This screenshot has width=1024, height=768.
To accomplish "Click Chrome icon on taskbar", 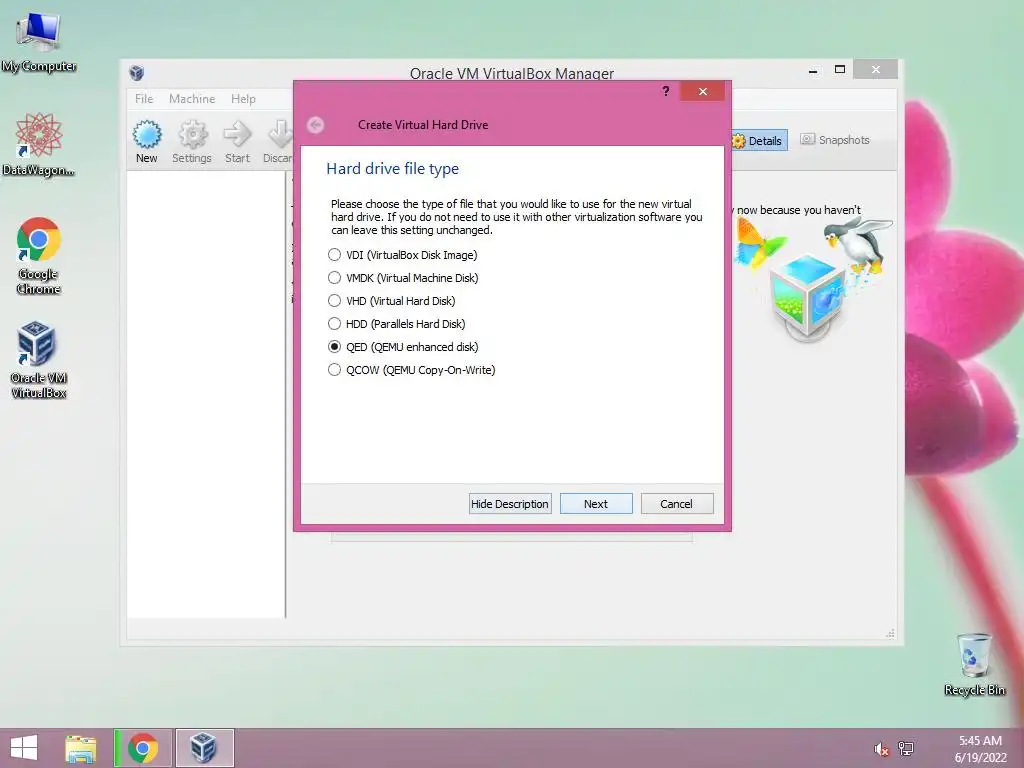I will pyautogui.click(x=143, y=748).
